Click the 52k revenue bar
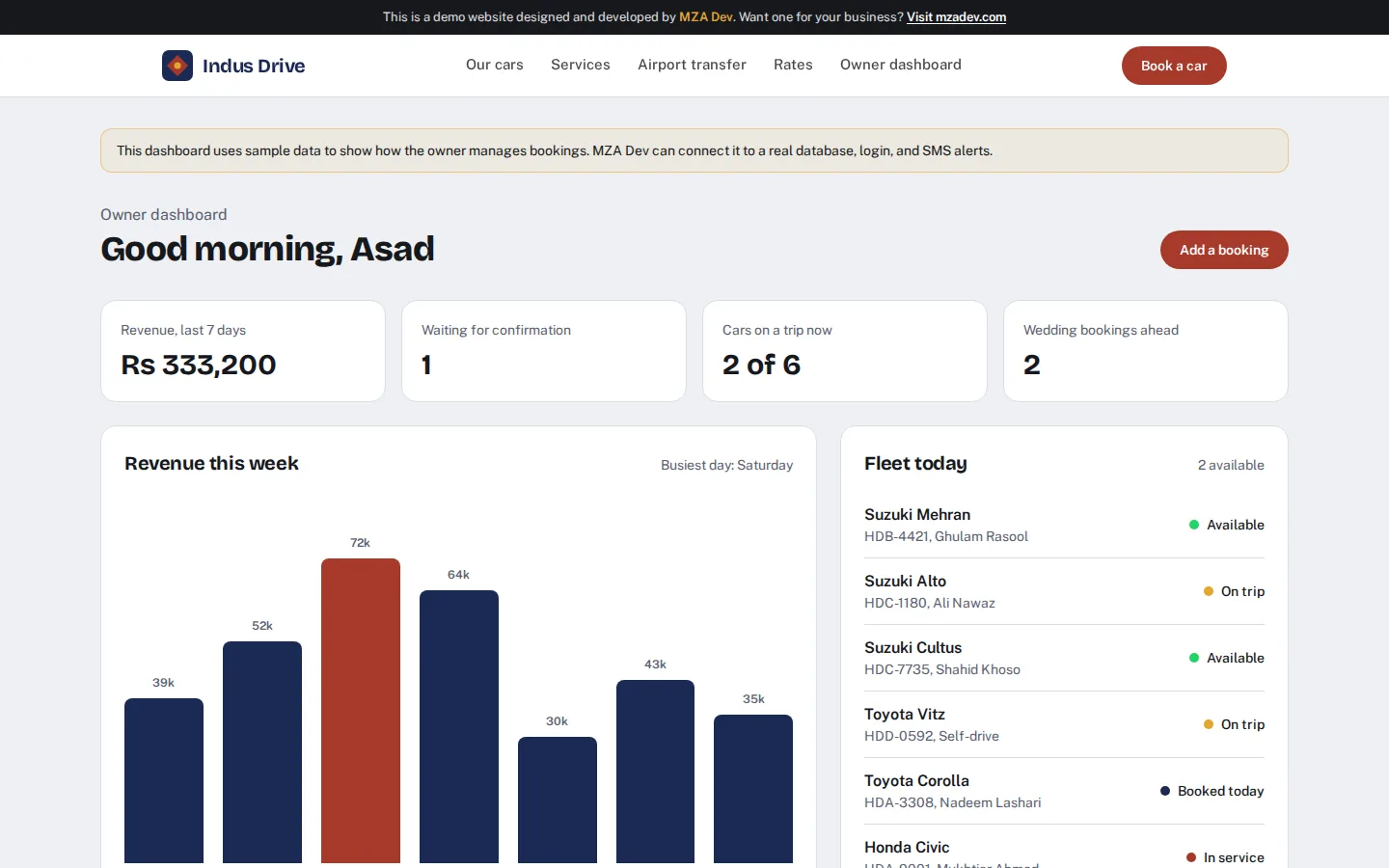This screenshot has height=868, width=1389. pos(262,752)
